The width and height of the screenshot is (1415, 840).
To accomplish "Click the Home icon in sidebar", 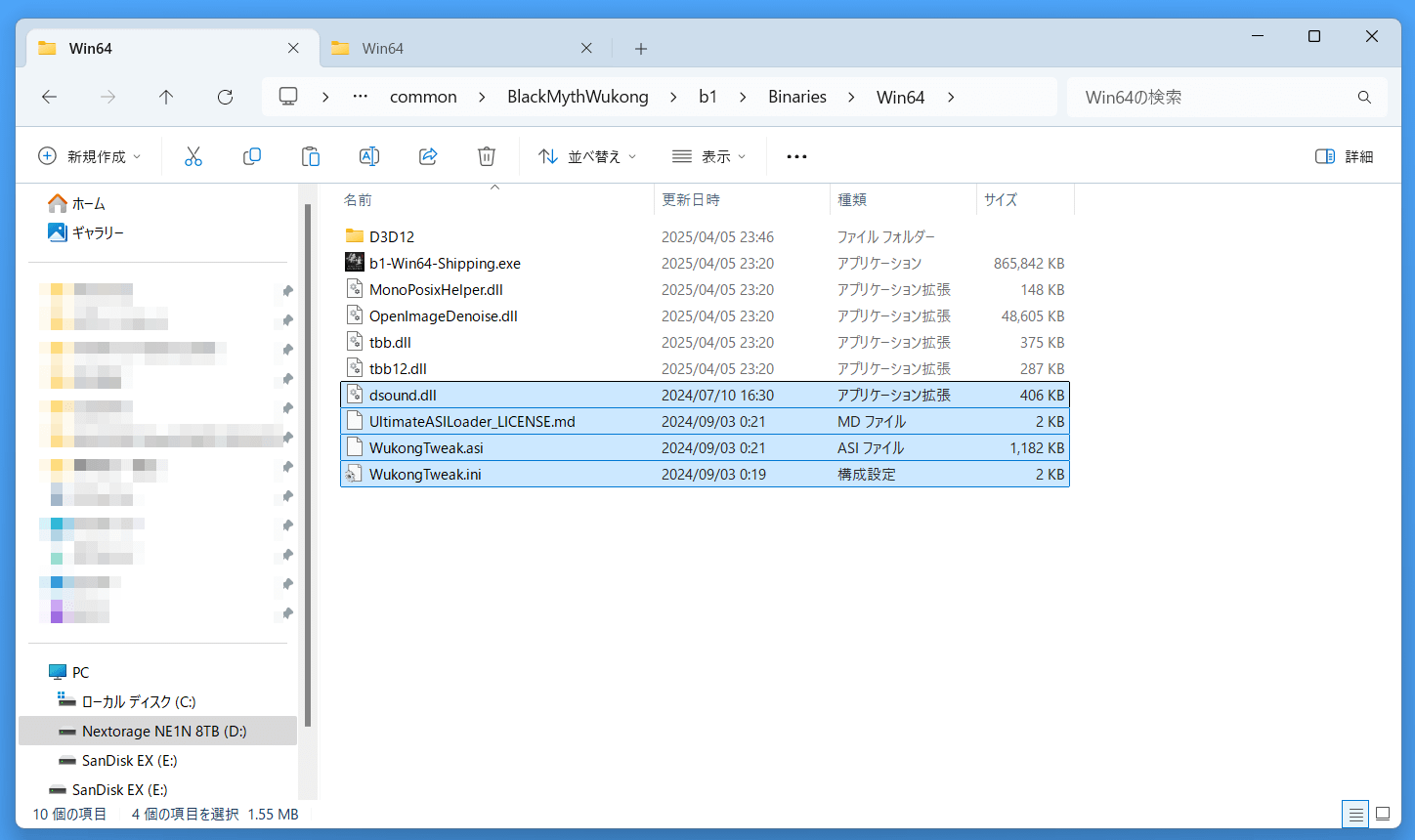I will [58, 203].
